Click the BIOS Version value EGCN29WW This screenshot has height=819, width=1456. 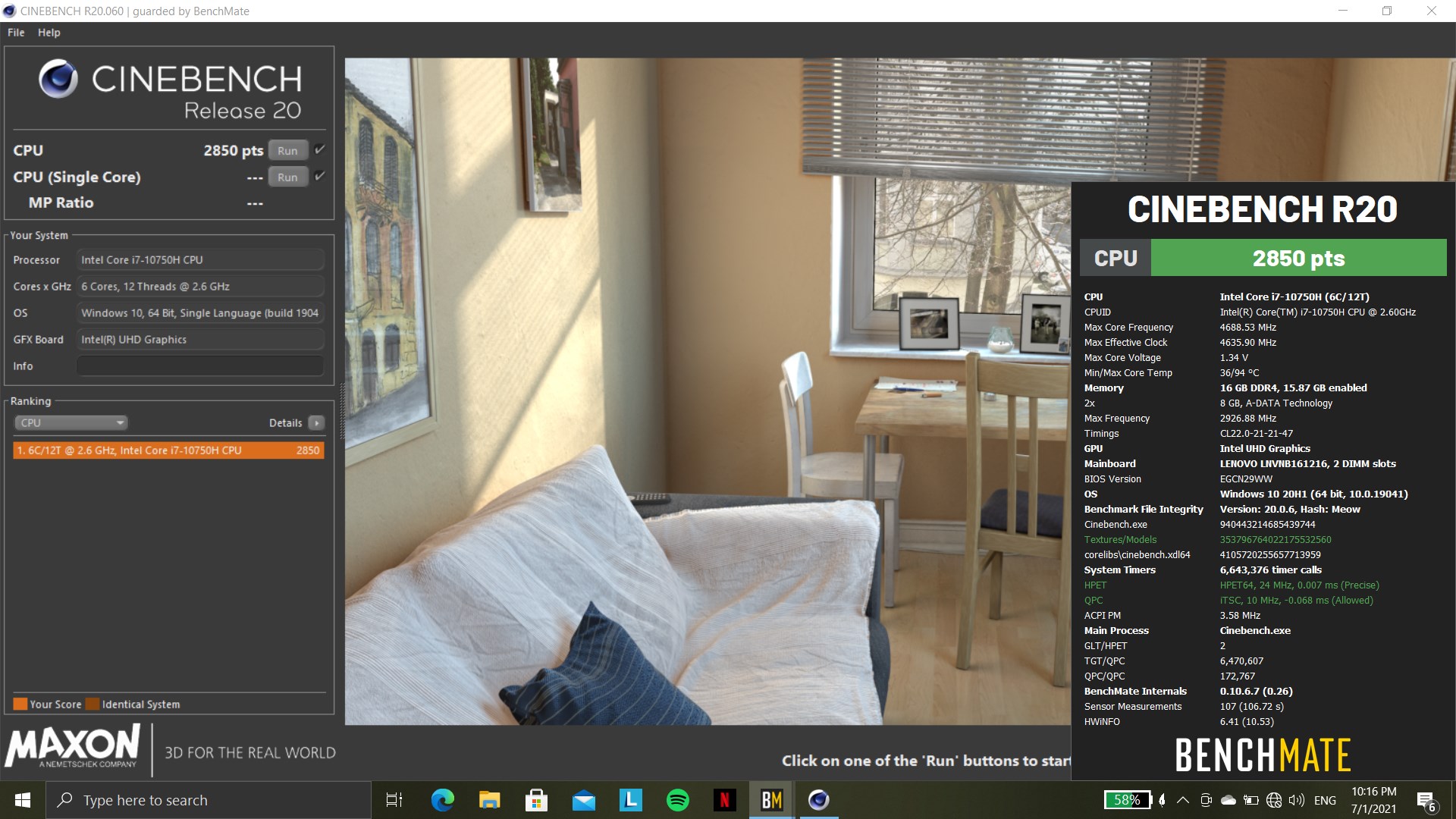tap(1246, 479)
